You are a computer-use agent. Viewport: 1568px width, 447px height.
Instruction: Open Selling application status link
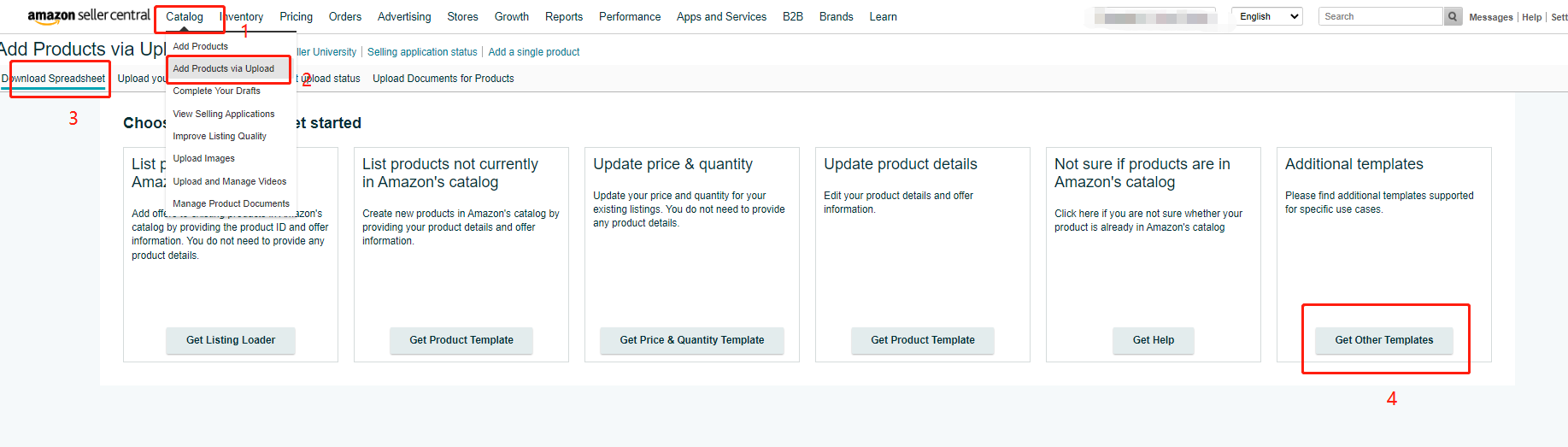pos(422,52)
